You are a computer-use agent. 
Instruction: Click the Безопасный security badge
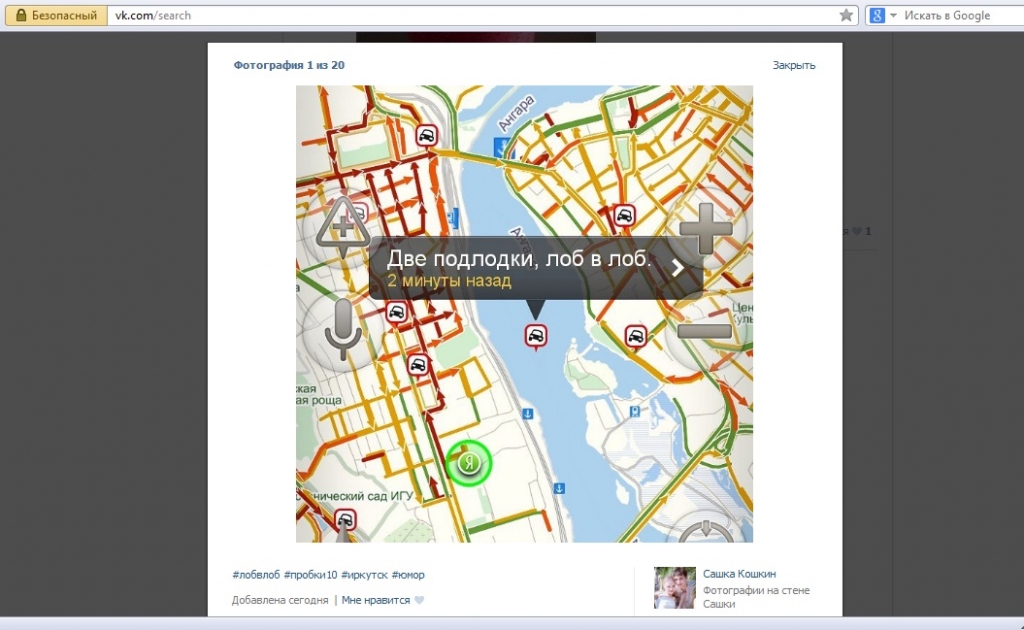coord(56,15)
